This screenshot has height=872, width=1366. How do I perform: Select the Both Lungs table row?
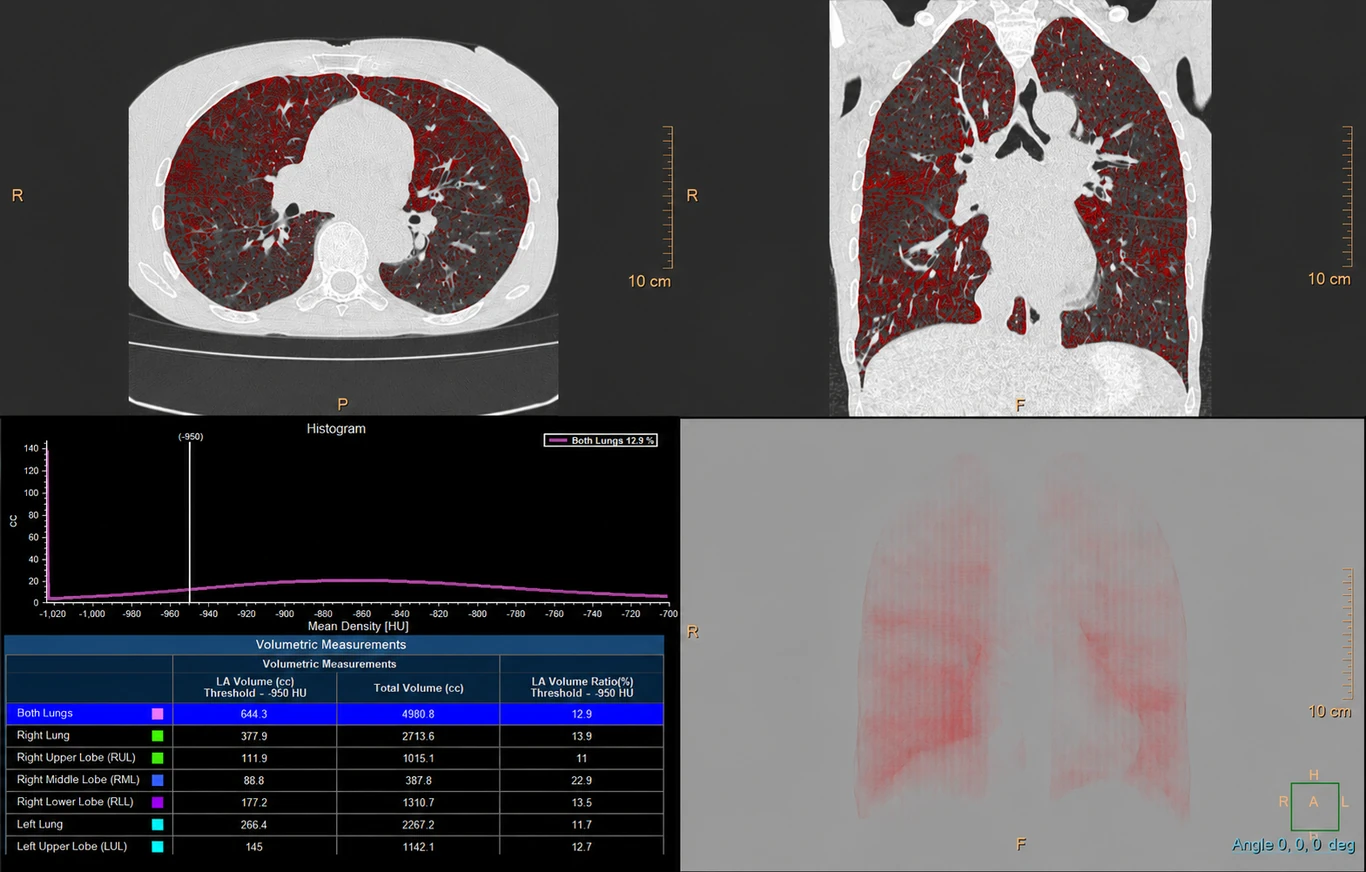pyautogui.click(x=334, y=714)
